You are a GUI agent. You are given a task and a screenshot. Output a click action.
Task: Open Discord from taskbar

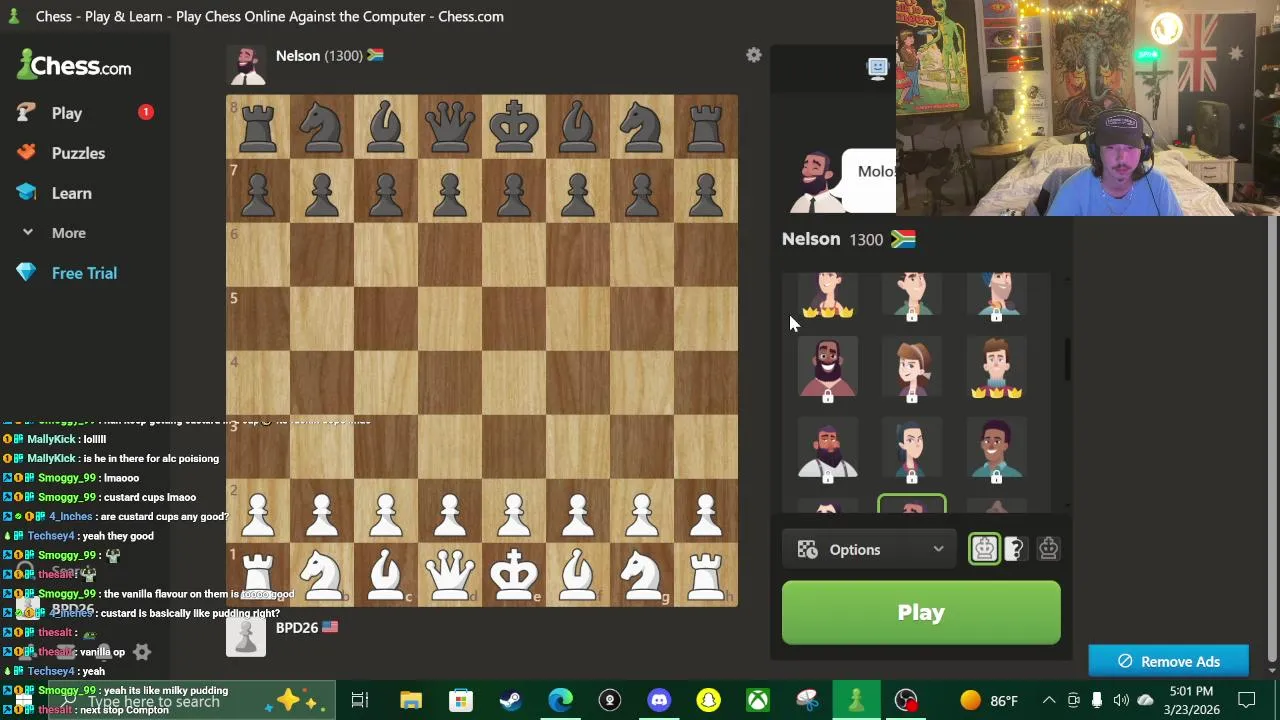(x=659, y=700)
